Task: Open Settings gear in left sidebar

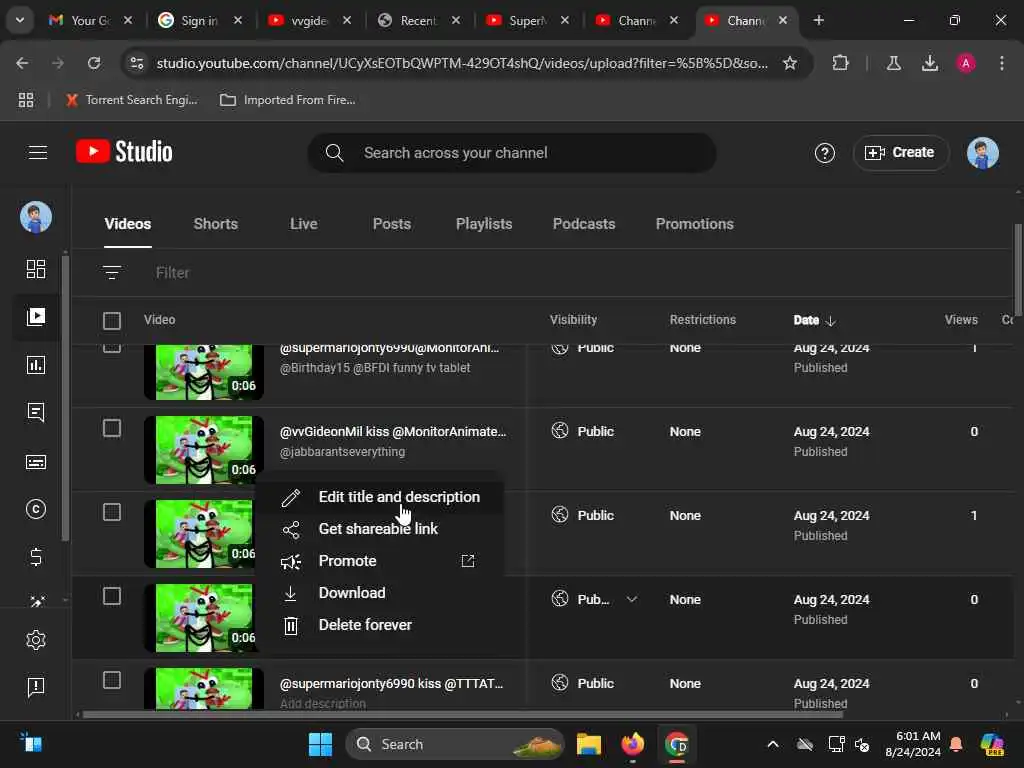Action: (x=36, y=639)
